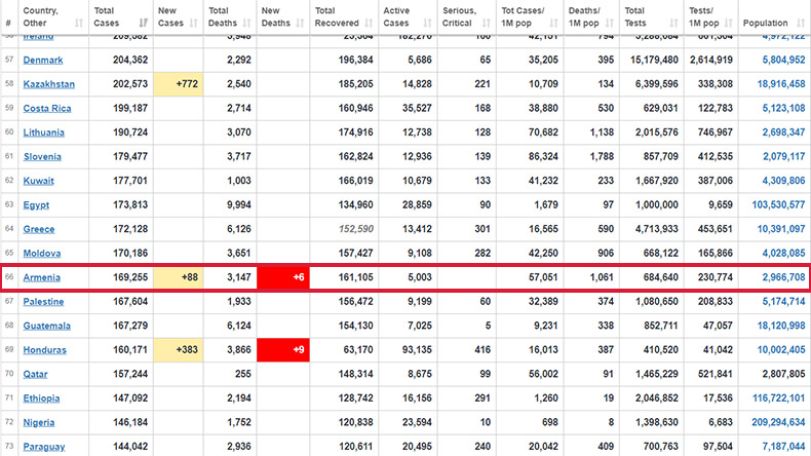This screenshot has height=456, width=811.
Task: Select Egypt total deaths 9,994
Action: (x=239, y=205)
